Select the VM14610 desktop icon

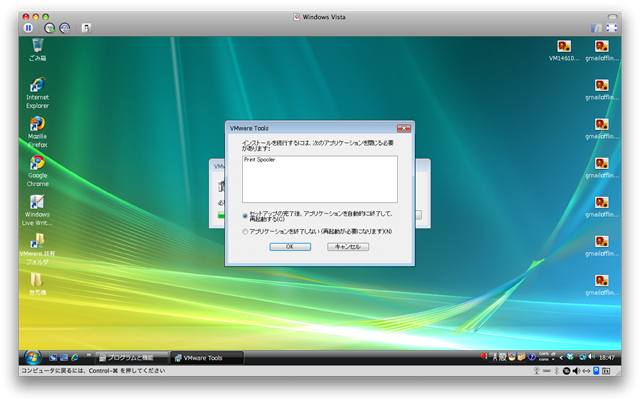pos(564,50)
